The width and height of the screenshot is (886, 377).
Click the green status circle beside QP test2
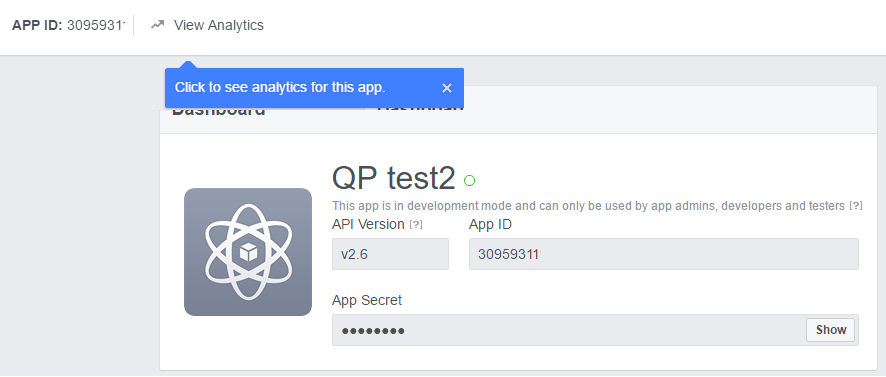[x=470, y=181]
